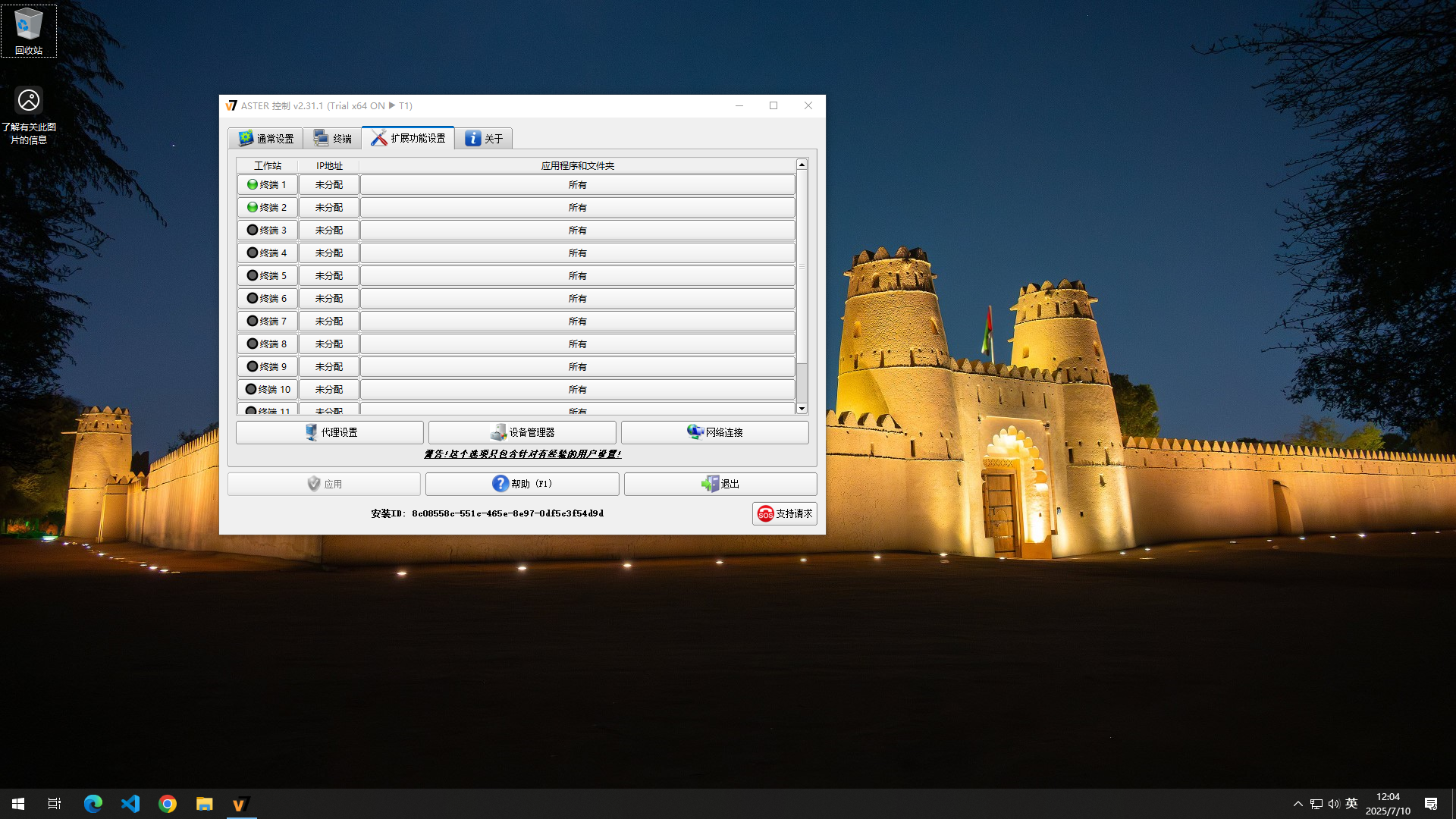This screenshot has height=819, width=1456.
Task: Open Terminal 2 applications and folders selector
Action: (577, 208)
